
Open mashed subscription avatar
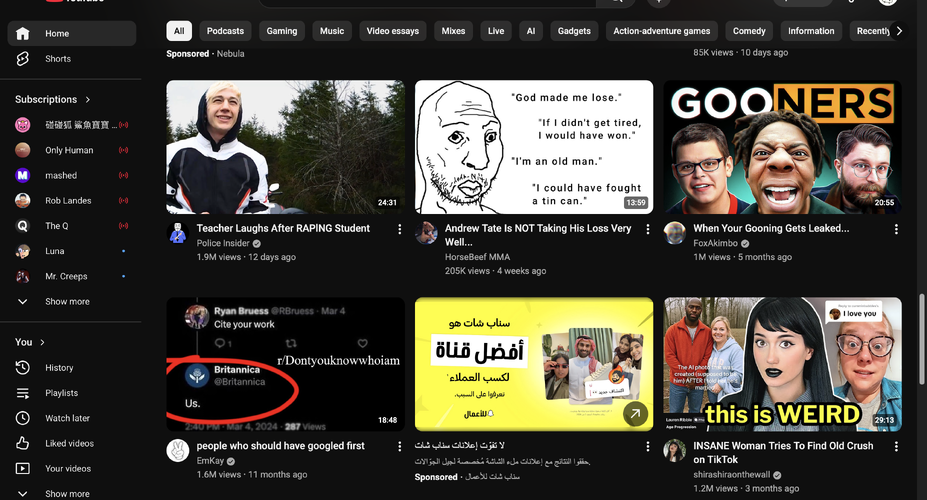click(x=22, y=176)
